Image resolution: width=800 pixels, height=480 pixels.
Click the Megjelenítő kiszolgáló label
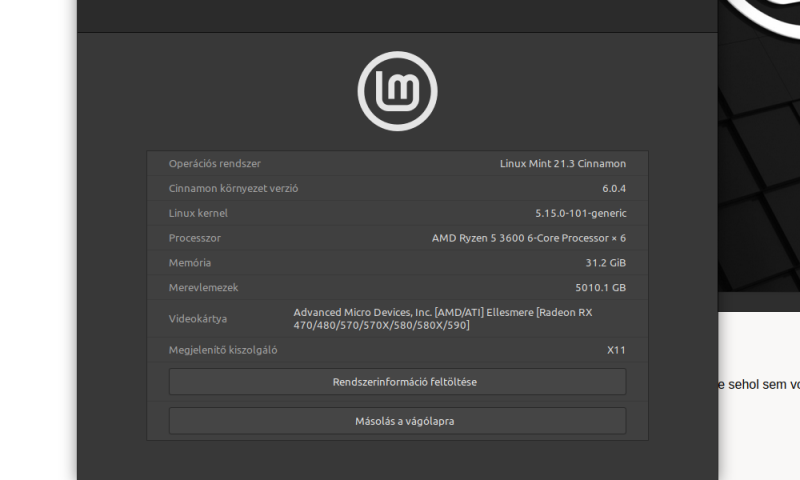tap(223, 350)
